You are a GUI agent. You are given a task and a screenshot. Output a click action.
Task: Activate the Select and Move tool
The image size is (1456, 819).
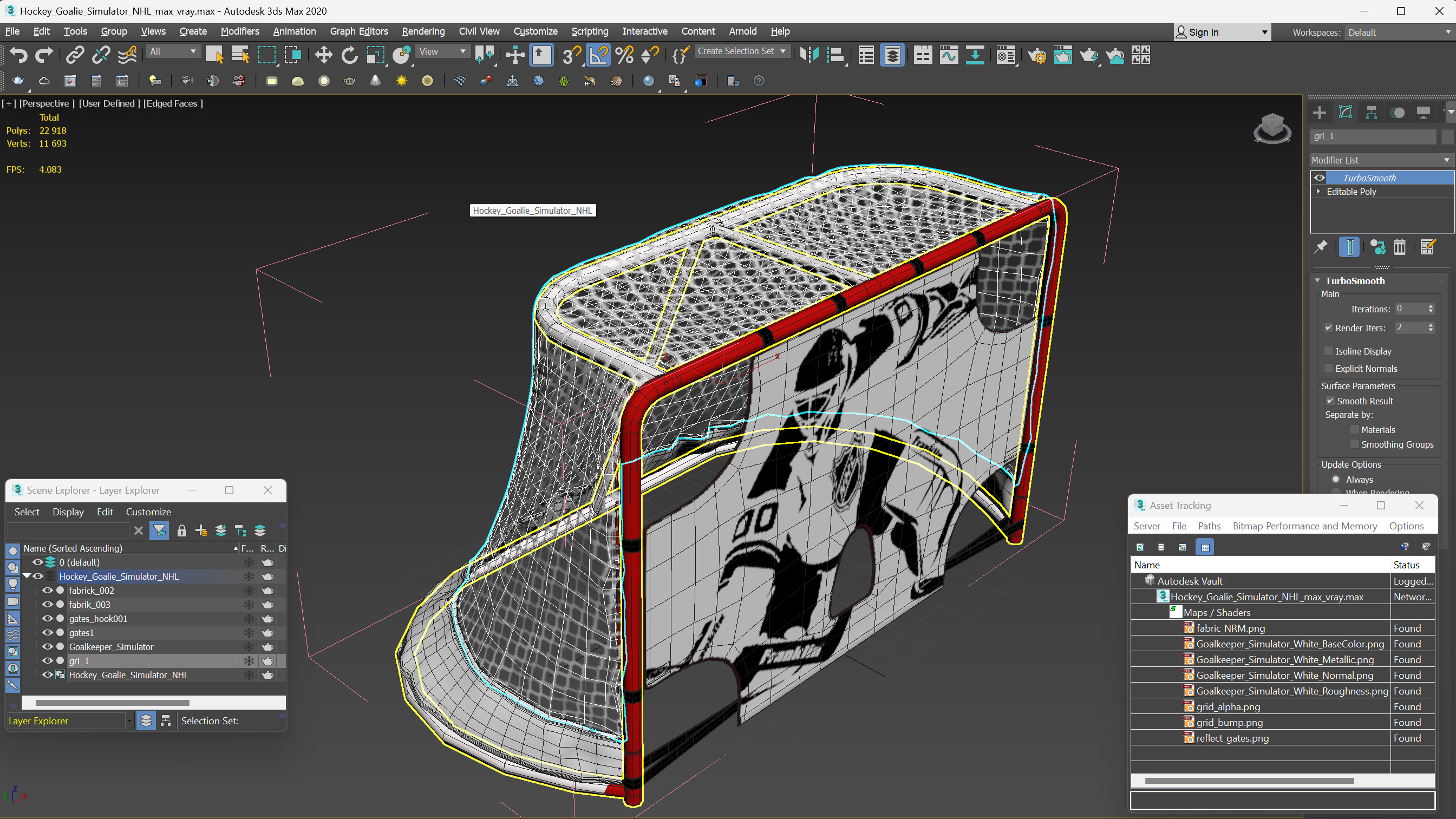[323, 55]
